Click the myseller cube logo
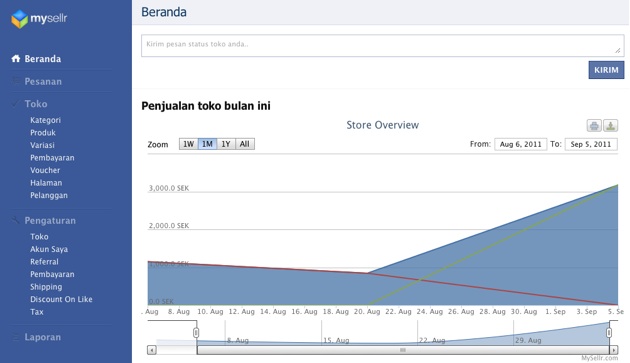The width and height of the screenshot is (630, 363). (x=19, y=19)
